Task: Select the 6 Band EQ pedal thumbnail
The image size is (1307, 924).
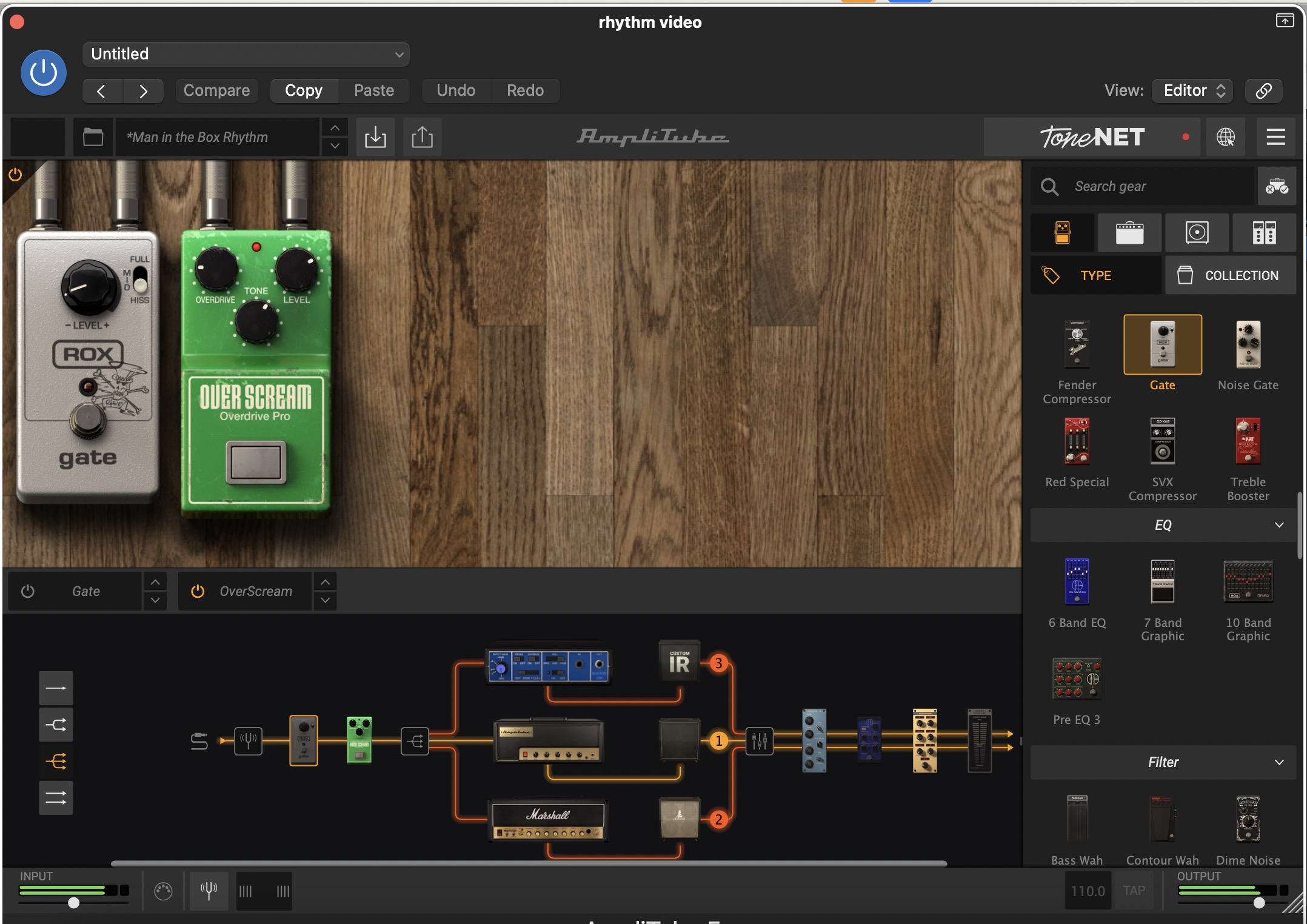Action: [1077, 581]
